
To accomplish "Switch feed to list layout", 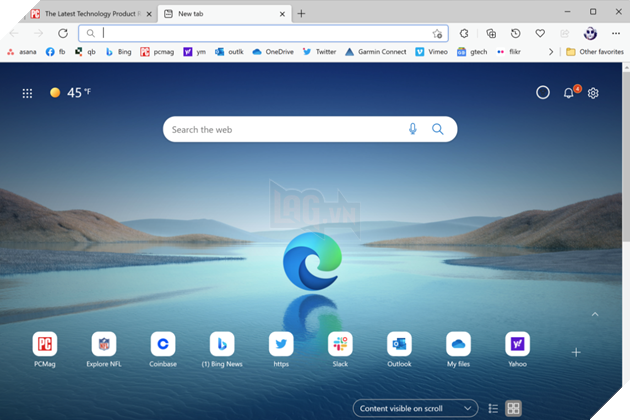I will click(x=493, y=408).
